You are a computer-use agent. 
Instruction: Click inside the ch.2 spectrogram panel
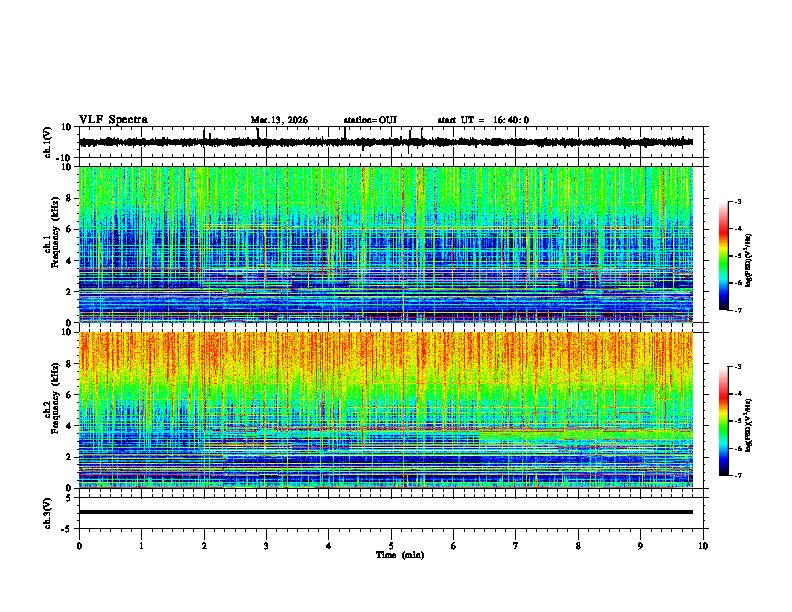(x=386, y=410)
